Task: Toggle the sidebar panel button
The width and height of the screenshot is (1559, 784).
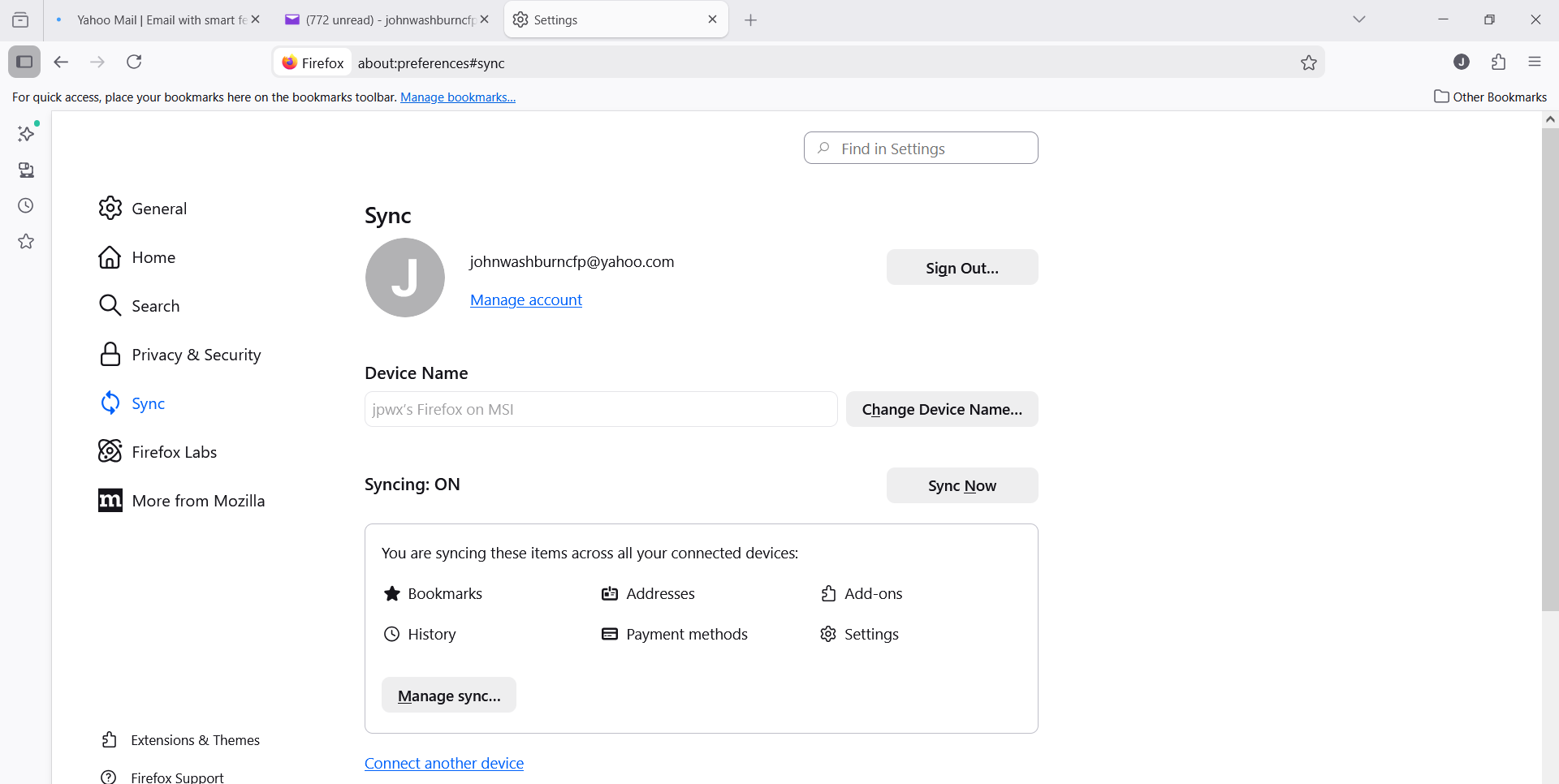Action: [x=24, y=62]
